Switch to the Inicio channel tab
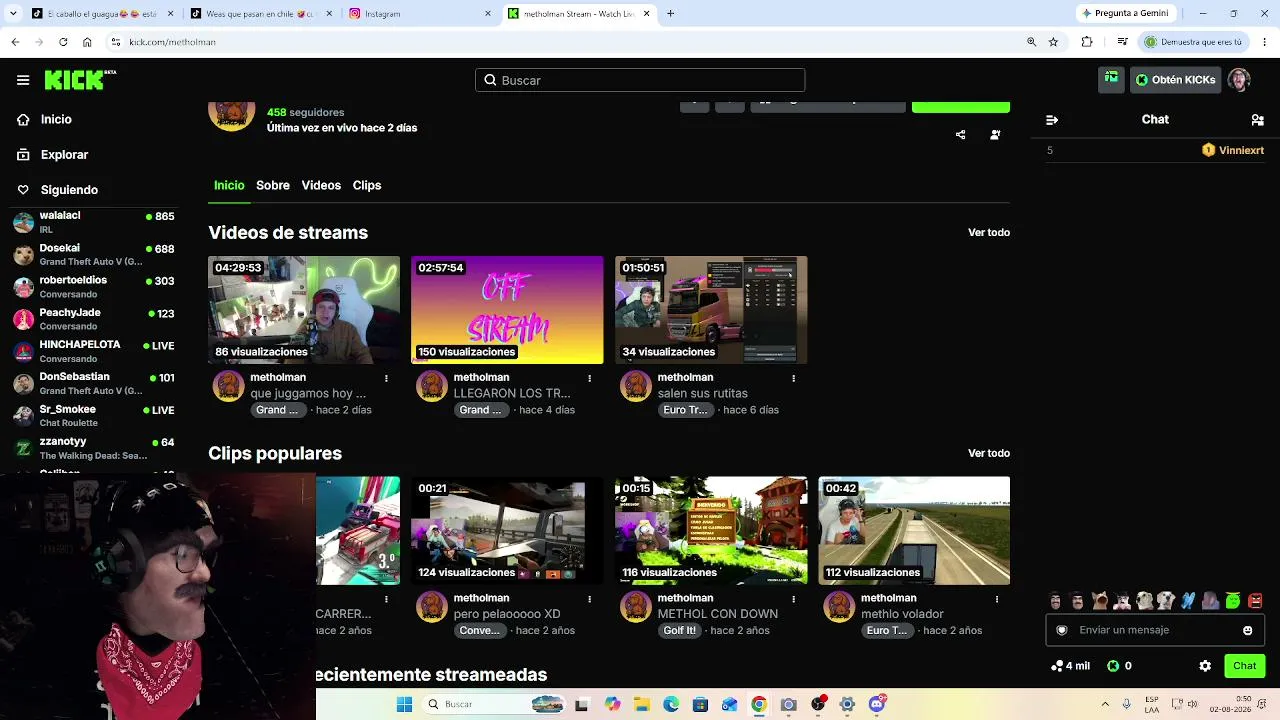Image resolution: width=1280 pixels, height=720 pixels. pyautogui.click(x=229, y=185)
